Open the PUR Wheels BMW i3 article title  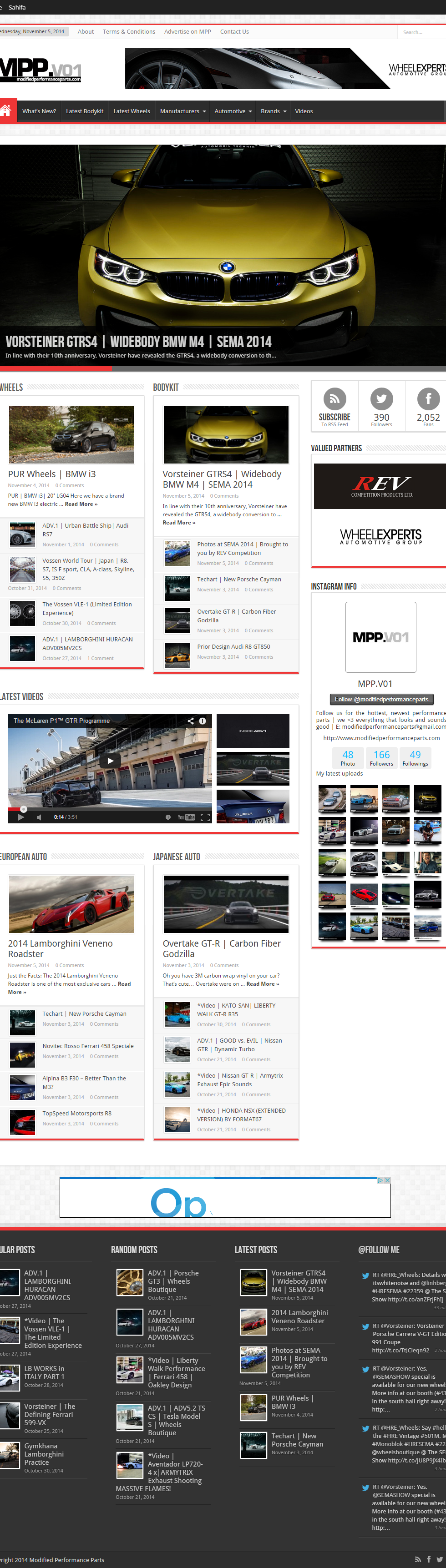(52, 474)
